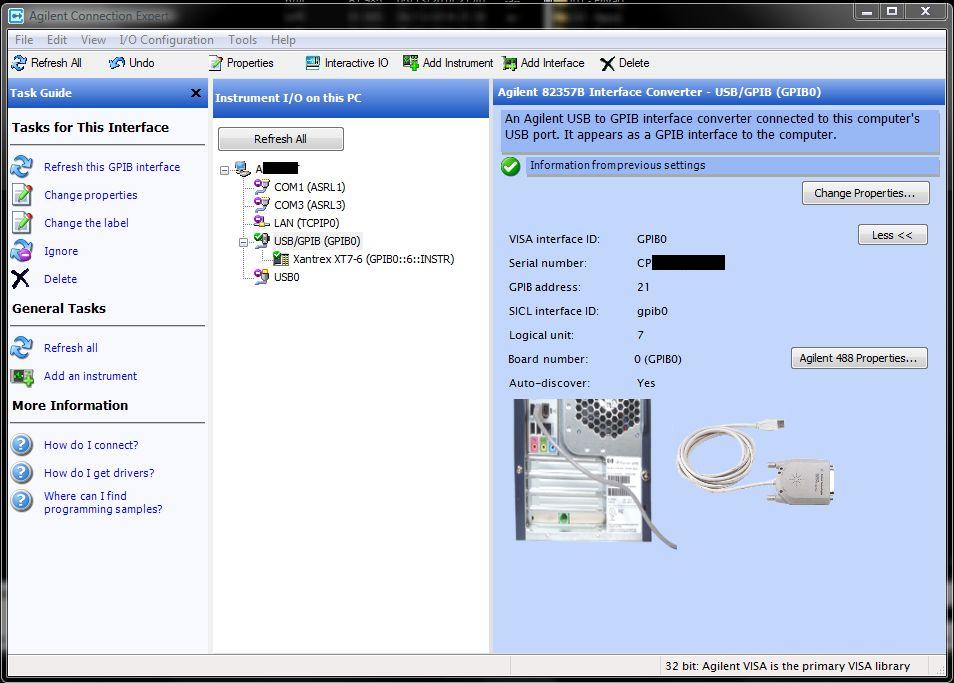Click the SICL interface ID value gpib0
Screen dimensions: 954x683
coord(652,311)
